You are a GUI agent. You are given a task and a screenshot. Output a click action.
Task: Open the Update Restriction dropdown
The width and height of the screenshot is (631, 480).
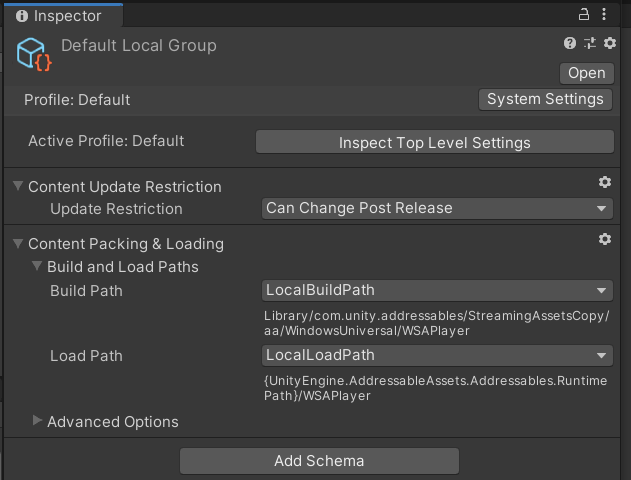[437, 208]
